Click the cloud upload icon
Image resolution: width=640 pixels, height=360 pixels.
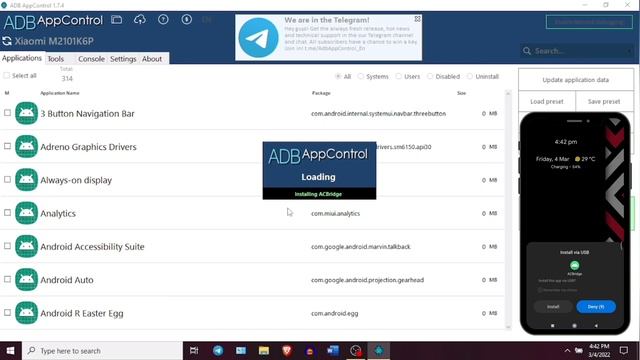click(140, 20)
